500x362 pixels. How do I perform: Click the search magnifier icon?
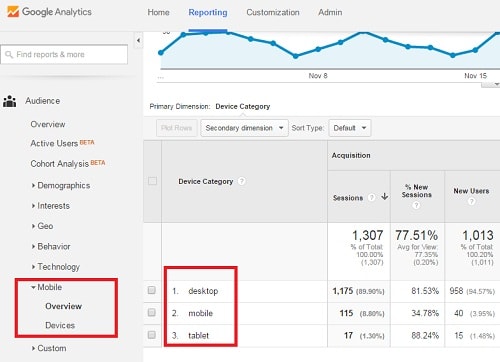pos(9,54)
